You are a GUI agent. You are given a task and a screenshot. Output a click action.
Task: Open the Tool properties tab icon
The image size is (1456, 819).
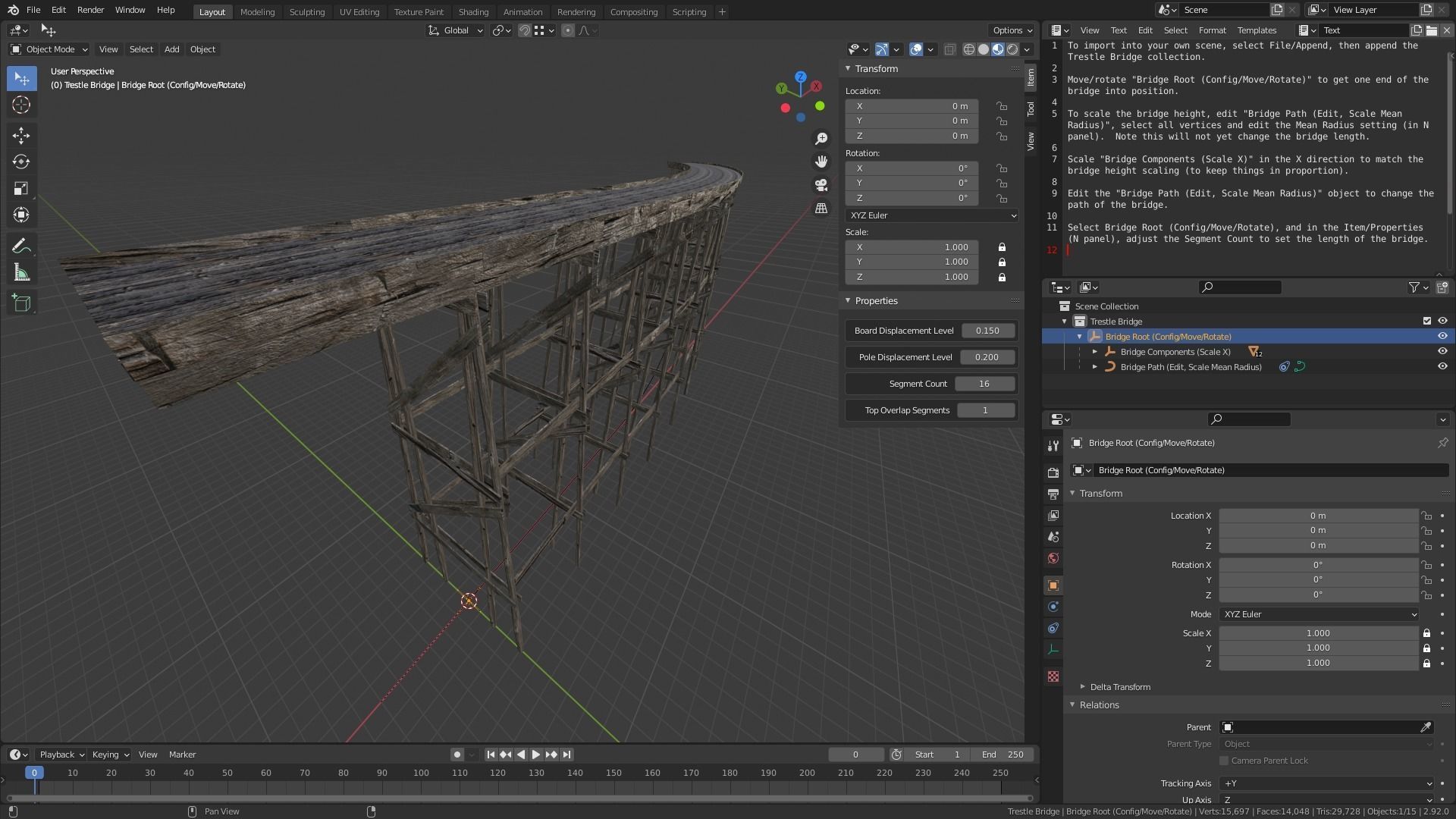click(1053, 446)
